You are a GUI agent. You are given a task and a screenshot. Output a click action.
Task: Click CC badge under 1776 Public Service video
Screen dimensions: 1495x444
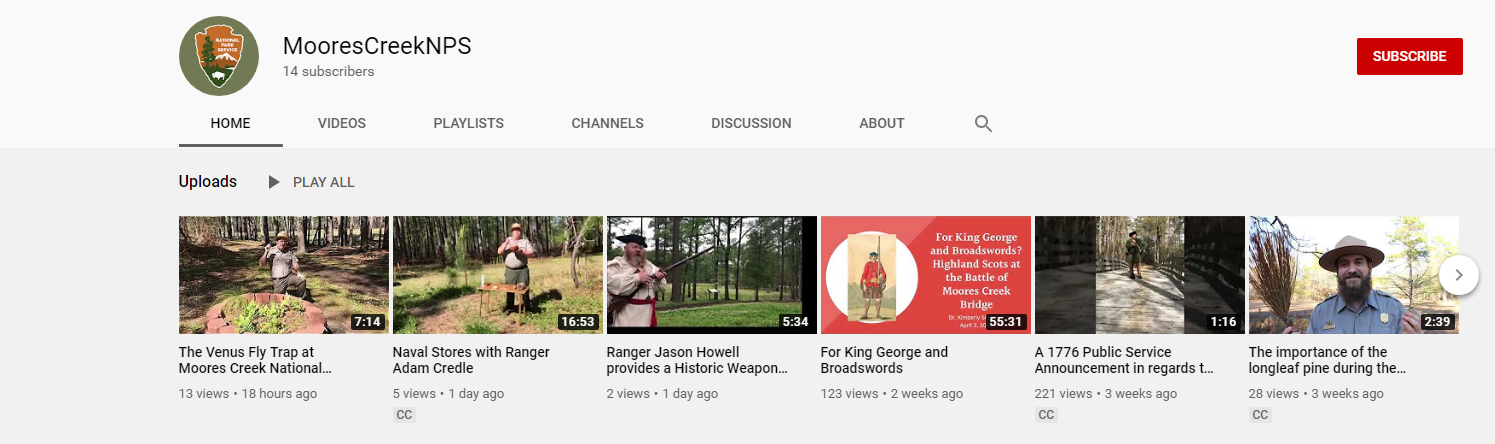click(x=1046, y=414)
